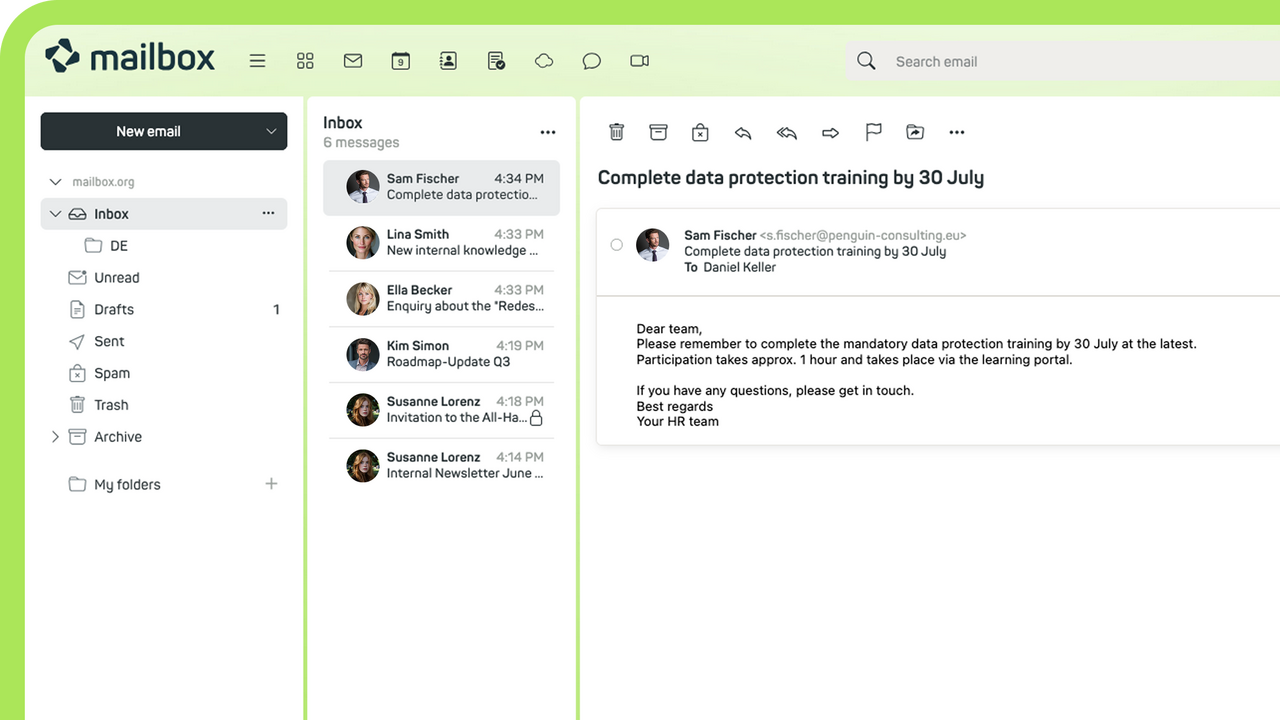
Task: Open Inbox folder actions ellipsis in sidebar
Action: click(x=268, y=213)
